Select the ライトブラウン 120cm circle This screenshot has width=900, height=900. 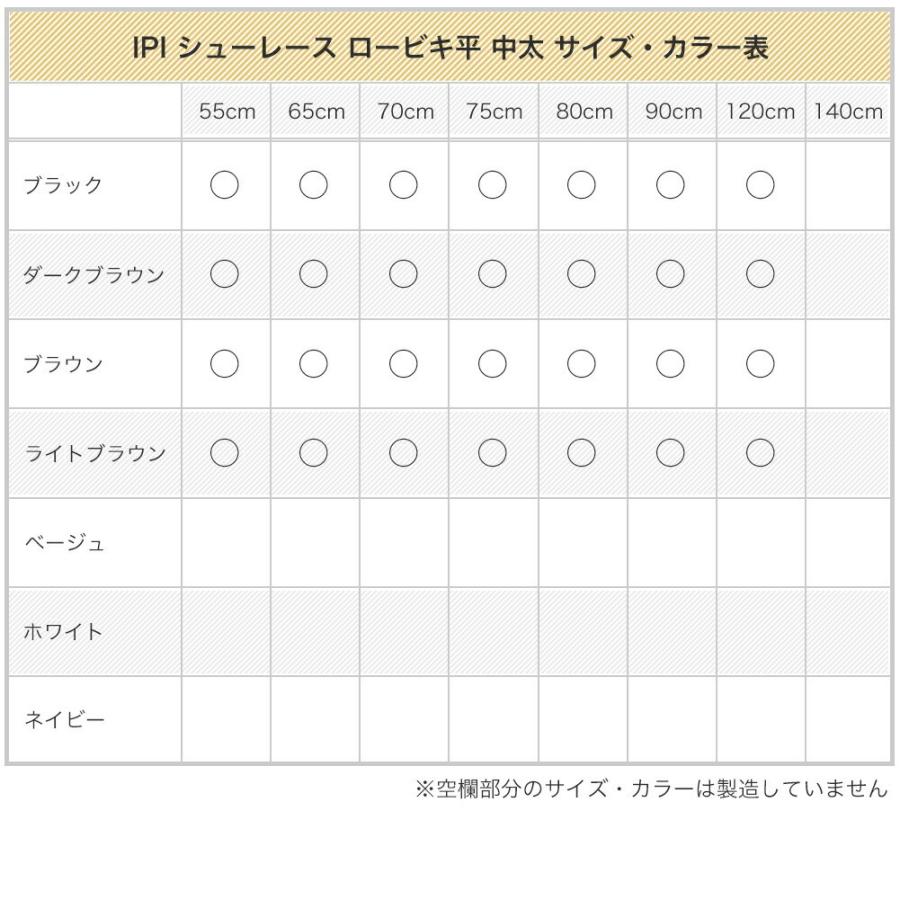pos(760,453)
